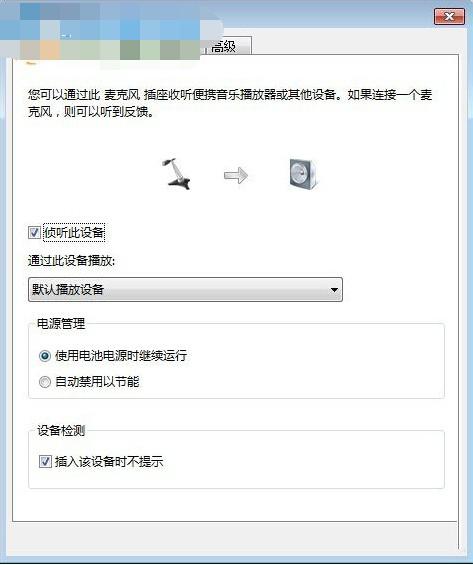Click the 自动禁用以节能 label text

97,382
